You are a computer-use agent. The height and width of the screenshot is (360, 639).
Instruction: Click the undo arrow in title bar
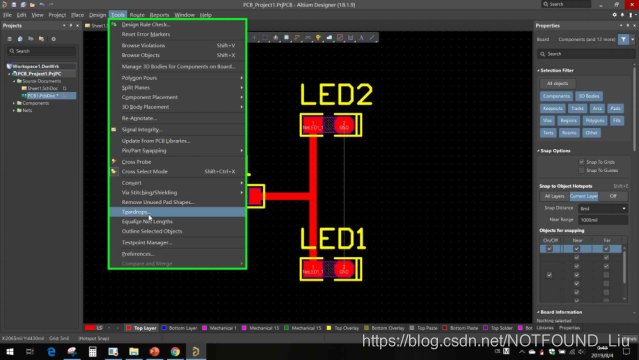click(x=42, y=4)
